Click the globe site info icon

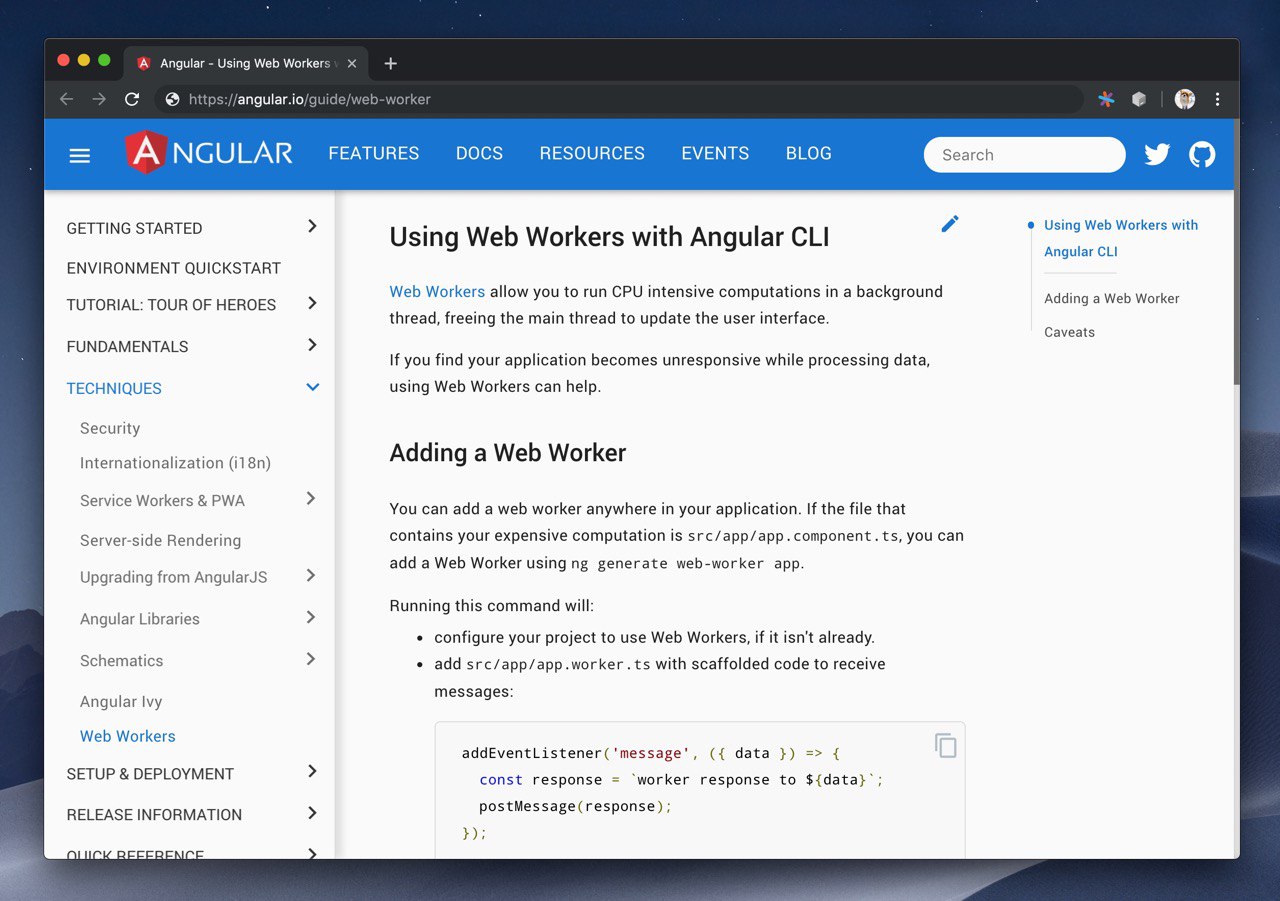172,99
